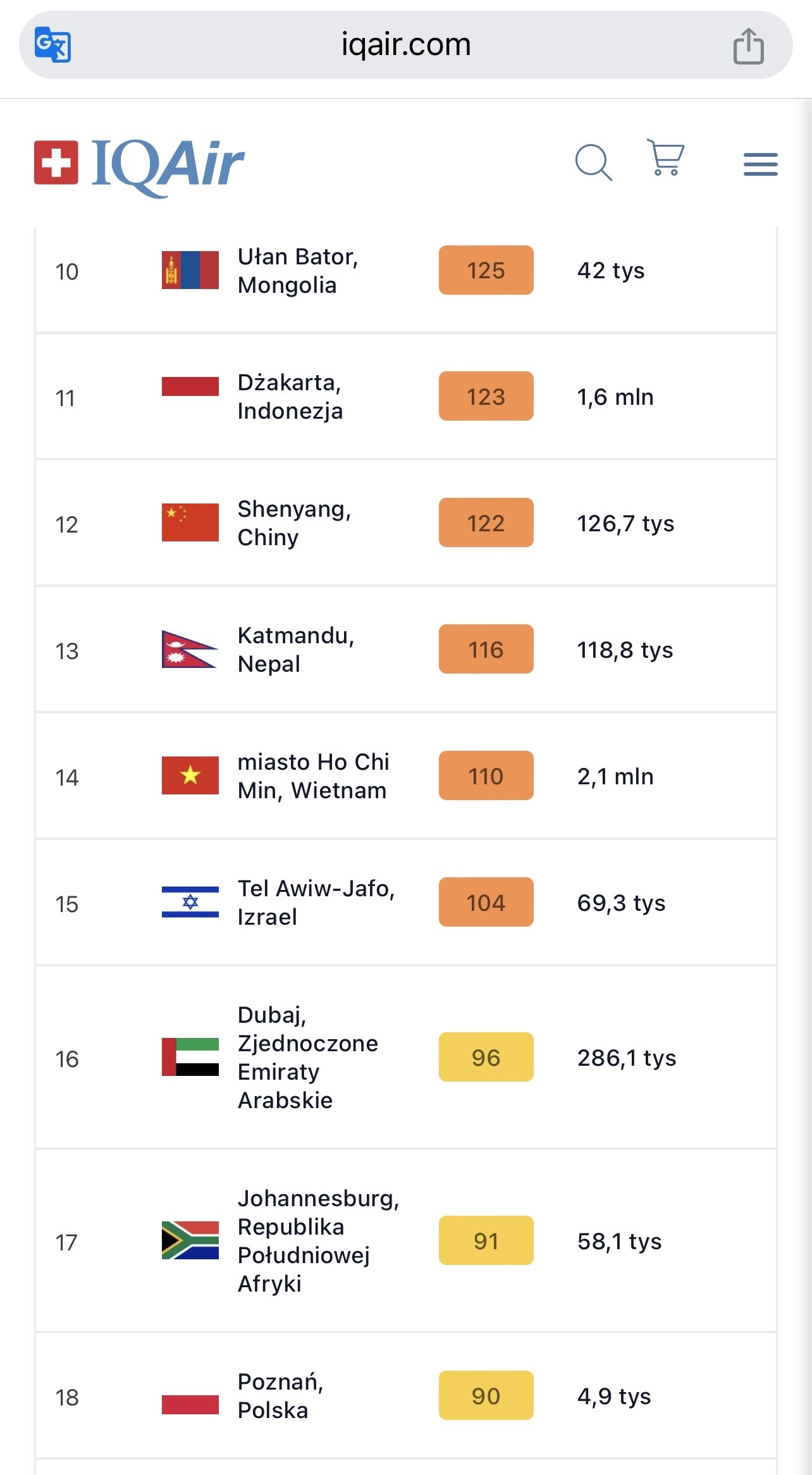Open the hamburger navigation menu
Image resolution: width=812 pixels, height=1475 pixels.
pyautogui.click(x=760, y=164)
